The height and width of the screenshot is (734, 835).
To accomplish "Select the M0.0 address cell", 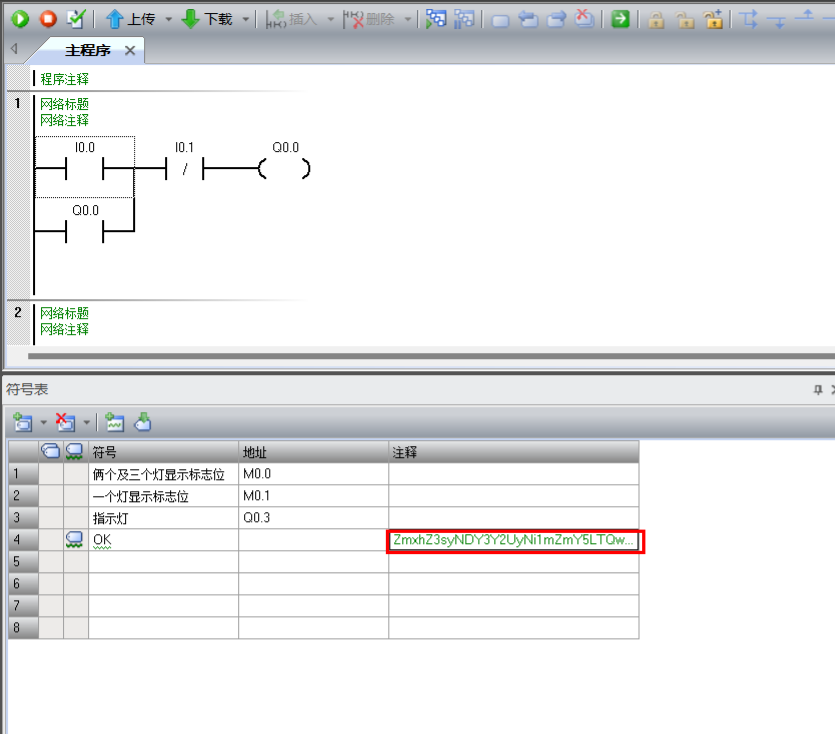I will point(313,474).
